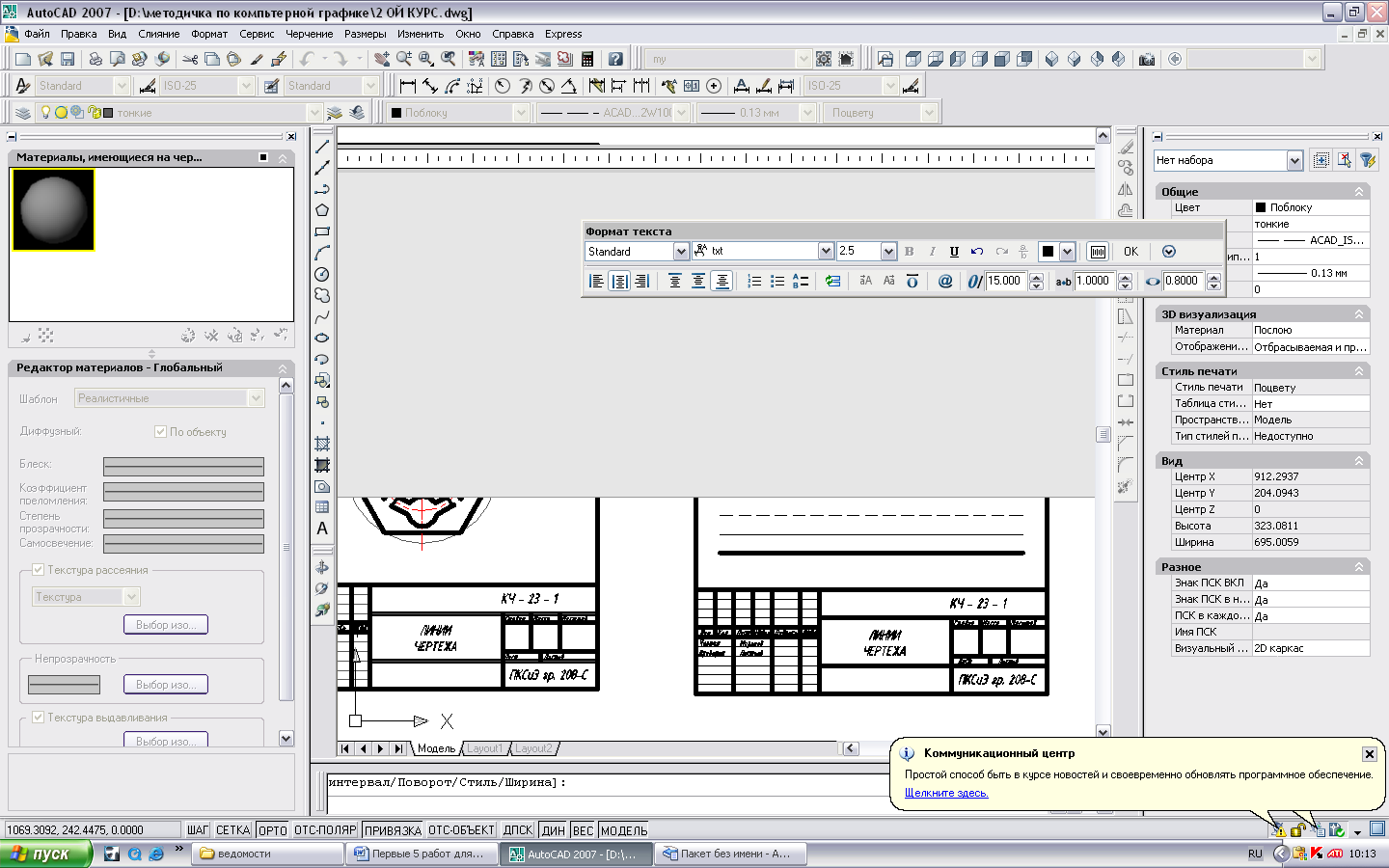Click the Save icon in the top toolbar

68,59
